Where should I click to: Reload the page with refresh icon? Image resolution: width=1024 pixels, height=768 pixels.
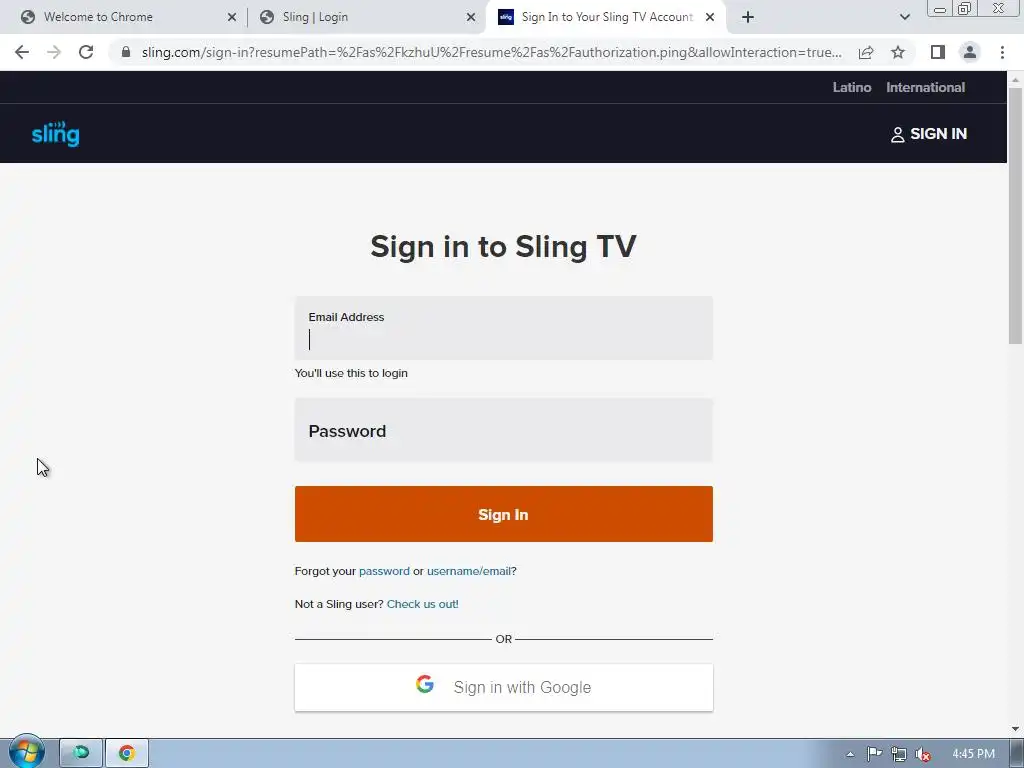[86, 52]
